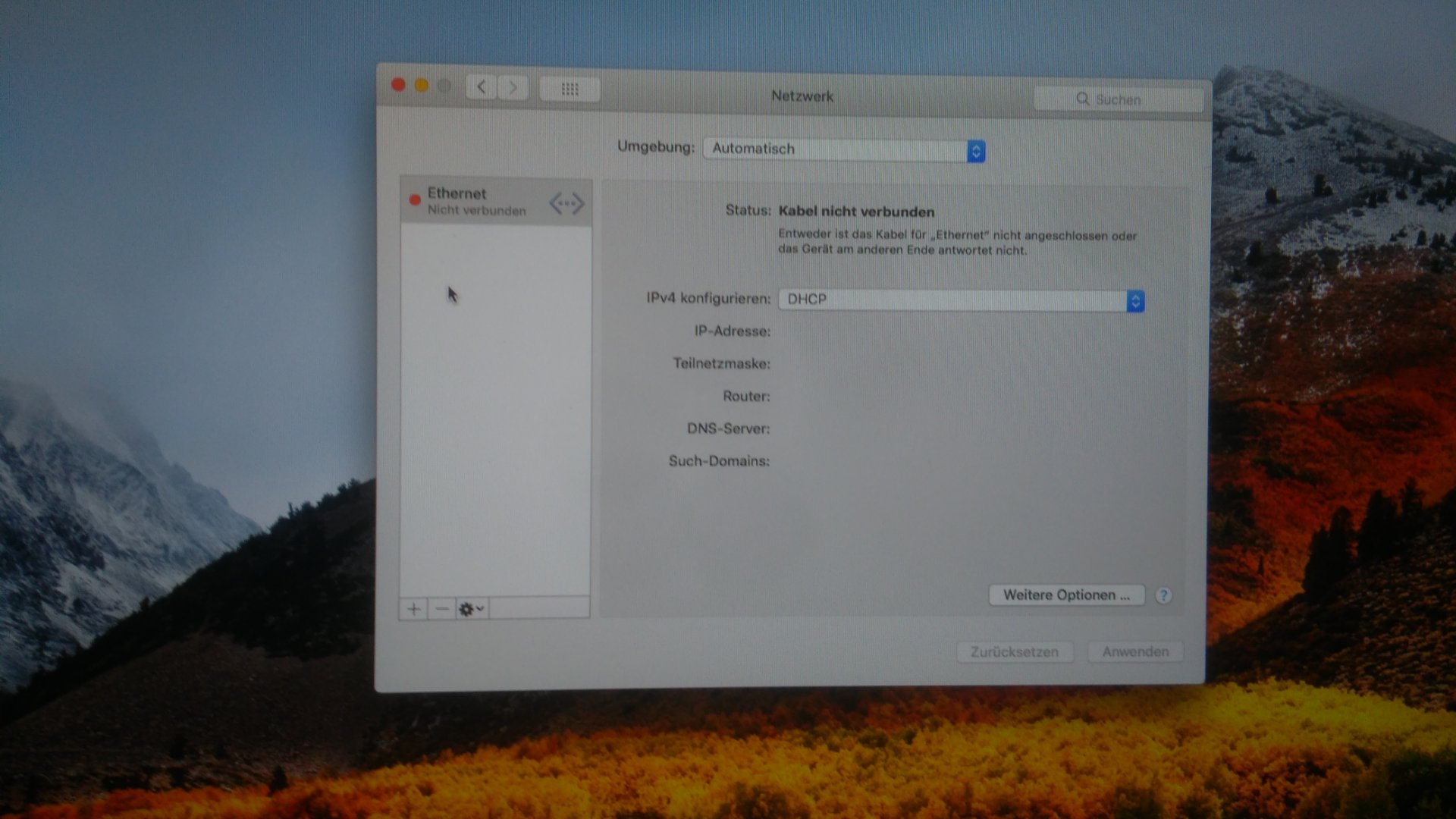Click the plus add service button

(x=413, y=609)
